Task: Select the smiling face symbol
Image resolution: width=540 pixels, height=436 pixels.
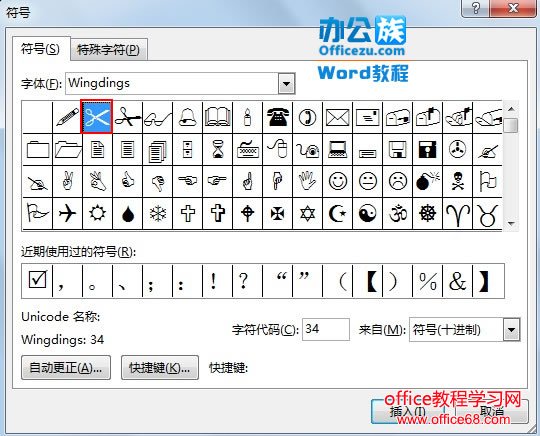Action: [338, 181]
